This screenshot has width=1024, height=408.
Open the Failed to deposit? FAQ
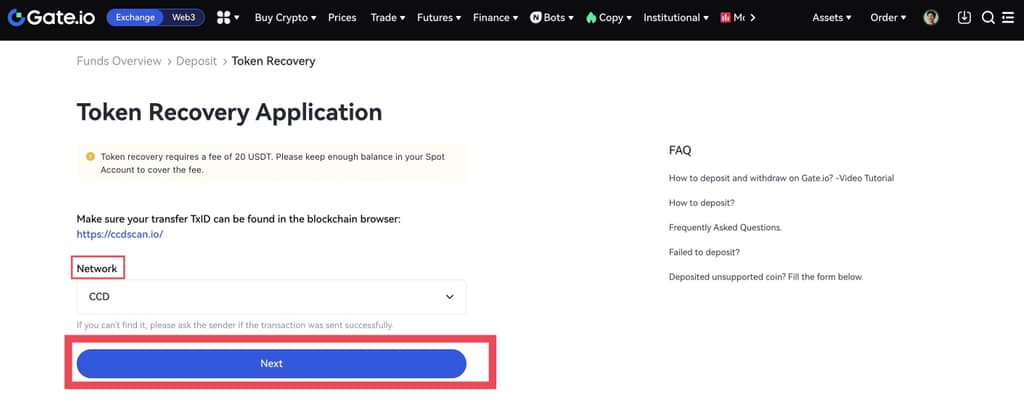click(704, 252)
